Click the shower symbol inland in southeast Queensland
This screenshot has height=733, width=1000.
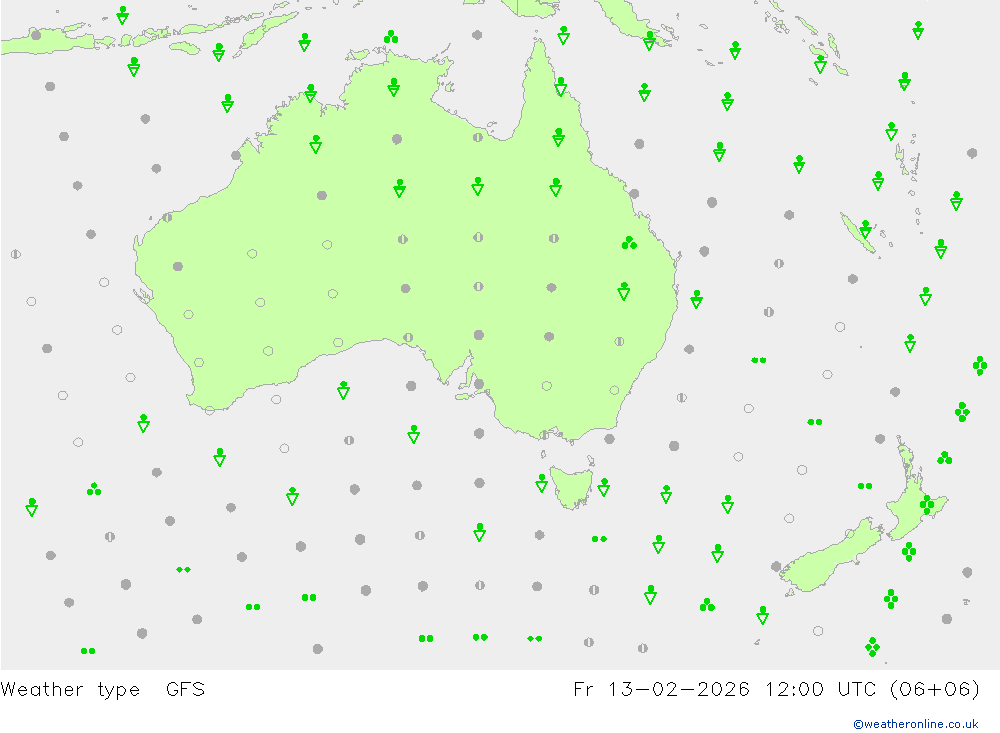[624, 291]
